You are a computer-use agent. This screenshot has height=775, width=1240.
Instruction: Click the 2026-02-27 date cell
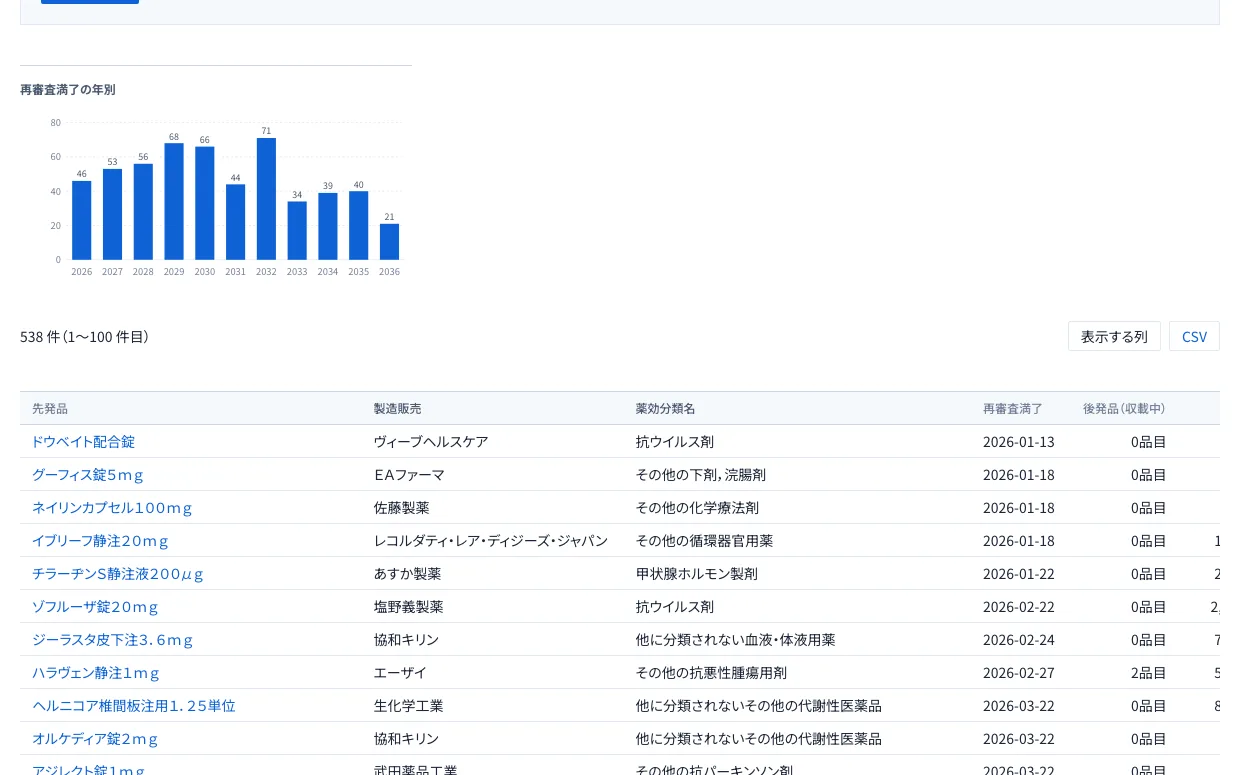(x=1018, y=672)
